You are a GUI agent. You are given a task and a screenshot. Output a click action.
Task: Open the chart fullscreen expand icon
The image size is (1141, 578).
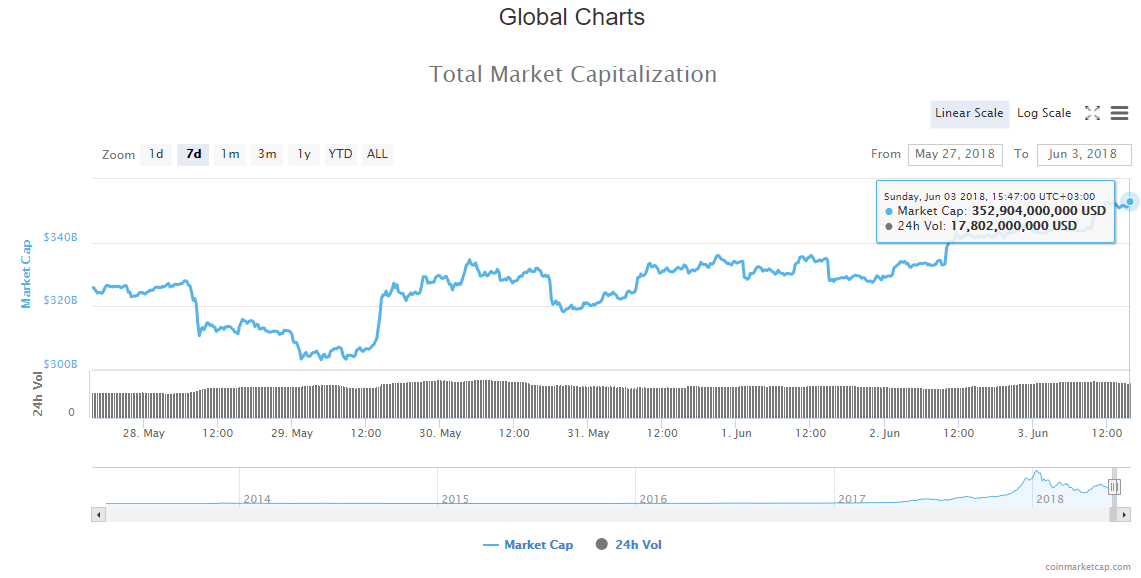click(1092, 113)
